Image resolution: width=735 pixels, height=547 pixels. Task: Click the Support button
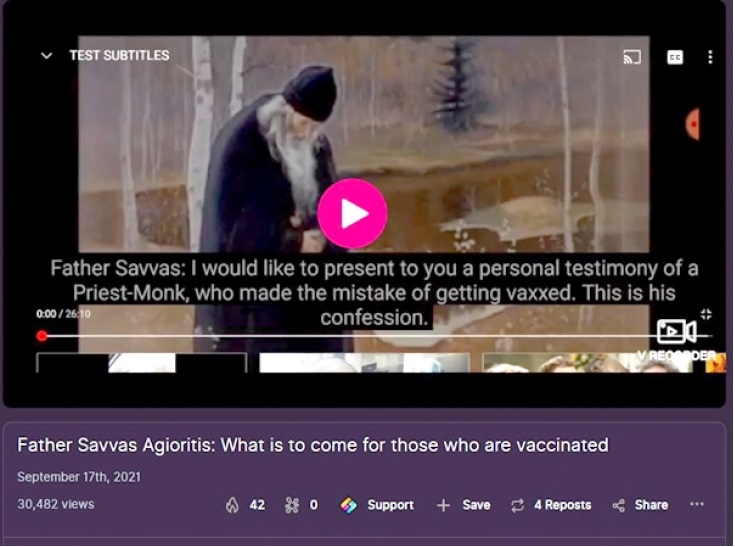pos(377,505)
